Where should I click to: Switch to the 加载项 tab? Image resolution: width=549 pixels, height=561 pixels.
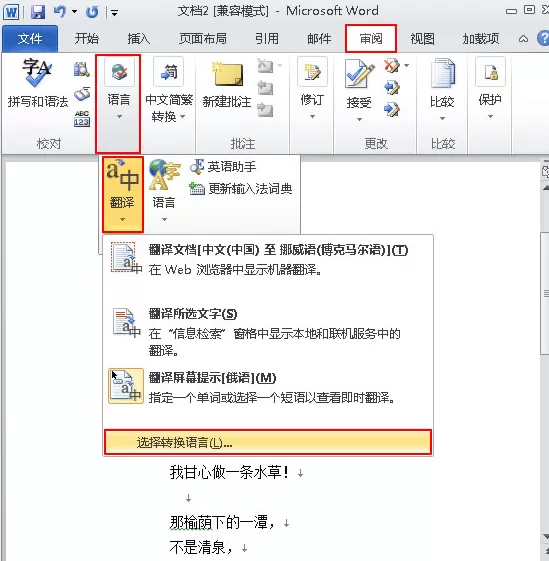click(481, 38)
